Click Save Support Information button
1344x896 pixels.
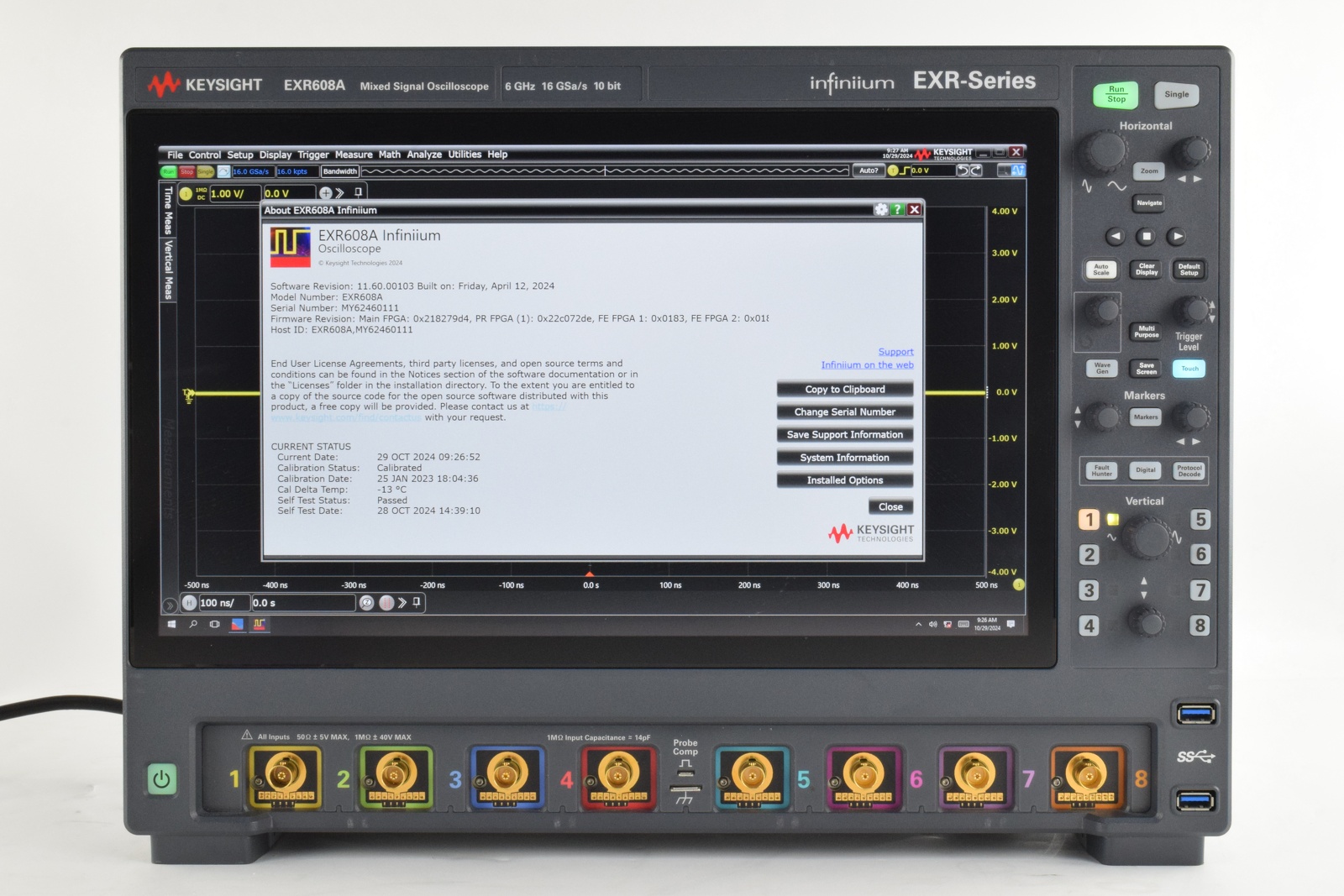pos(845,435)
